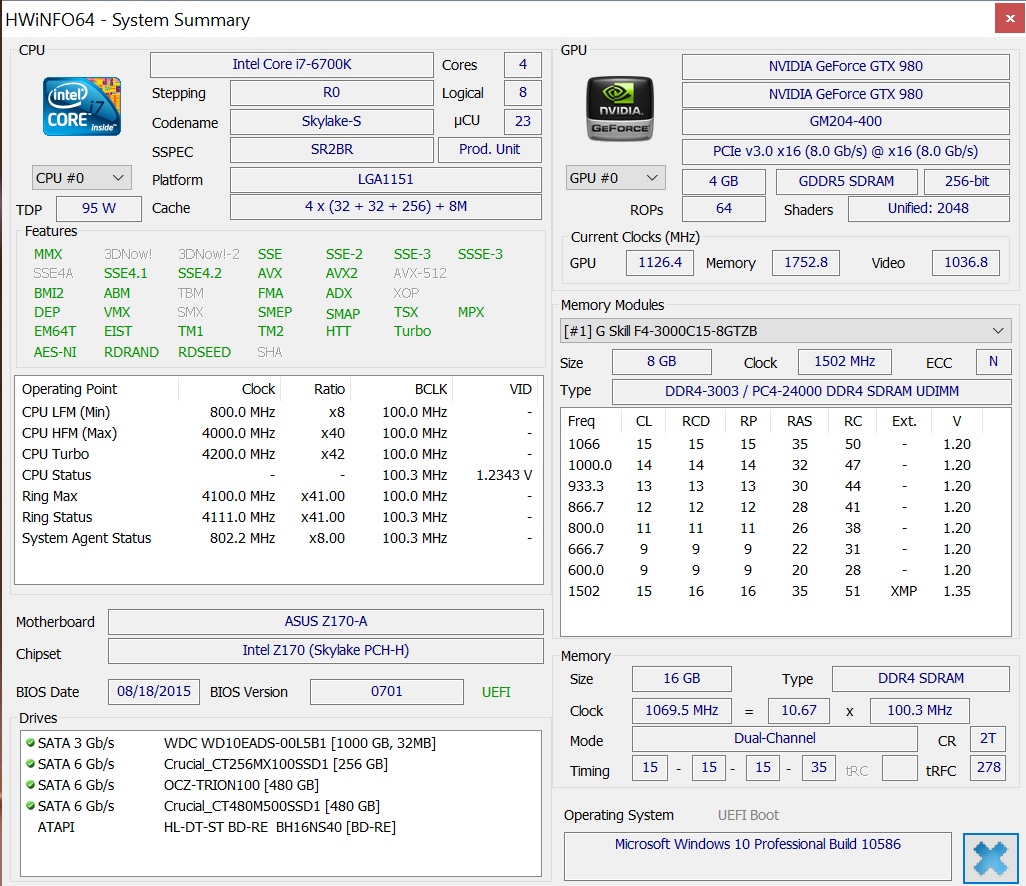Click the green status icon for Crucial_CT480M500SSD1
The width and height of the screenshot is (1026, 886).
[x=30, y=806]
